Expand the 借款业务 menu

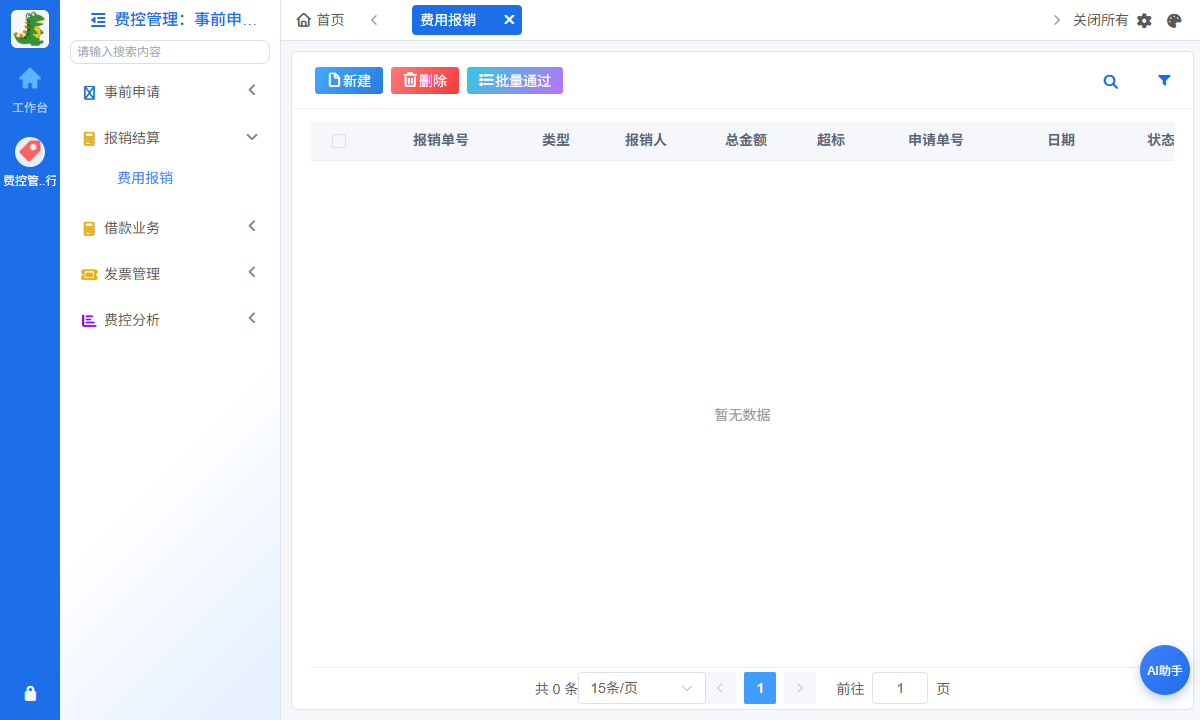click(x=170, y=228)
